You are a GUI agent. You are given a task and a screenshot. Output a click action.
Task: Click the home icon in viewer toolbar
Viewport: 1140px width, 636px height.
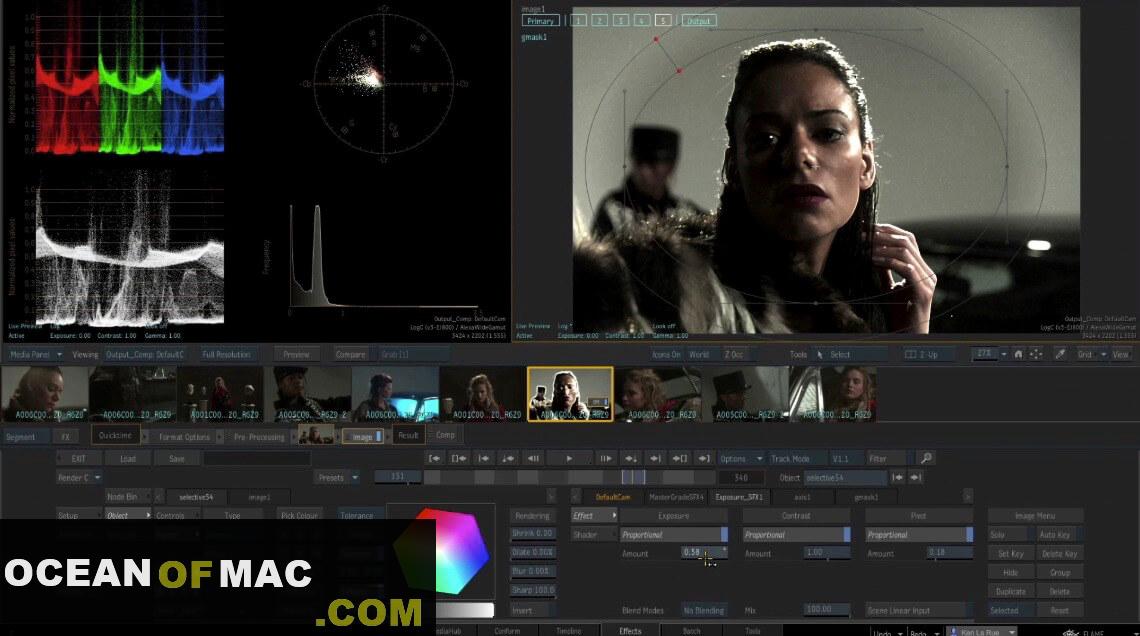click(1019, 355)
